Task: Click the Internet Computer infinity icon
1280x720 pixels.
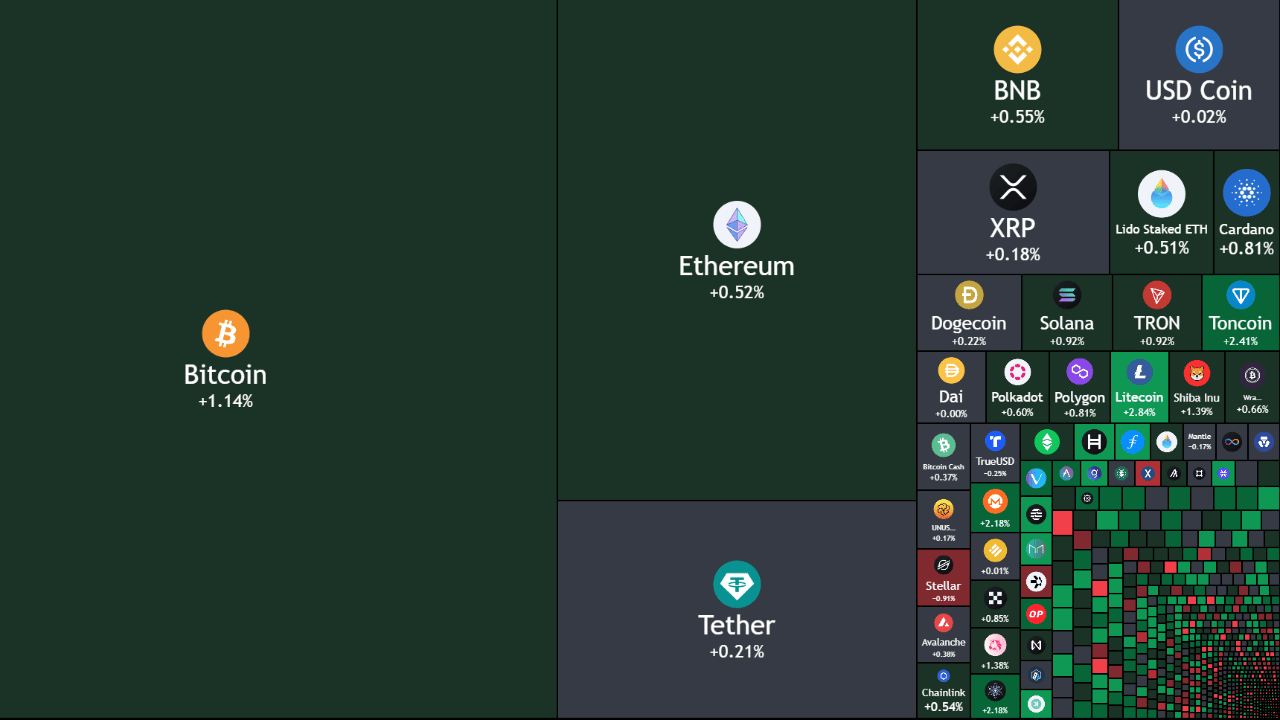Action: tap(1232, 441)
